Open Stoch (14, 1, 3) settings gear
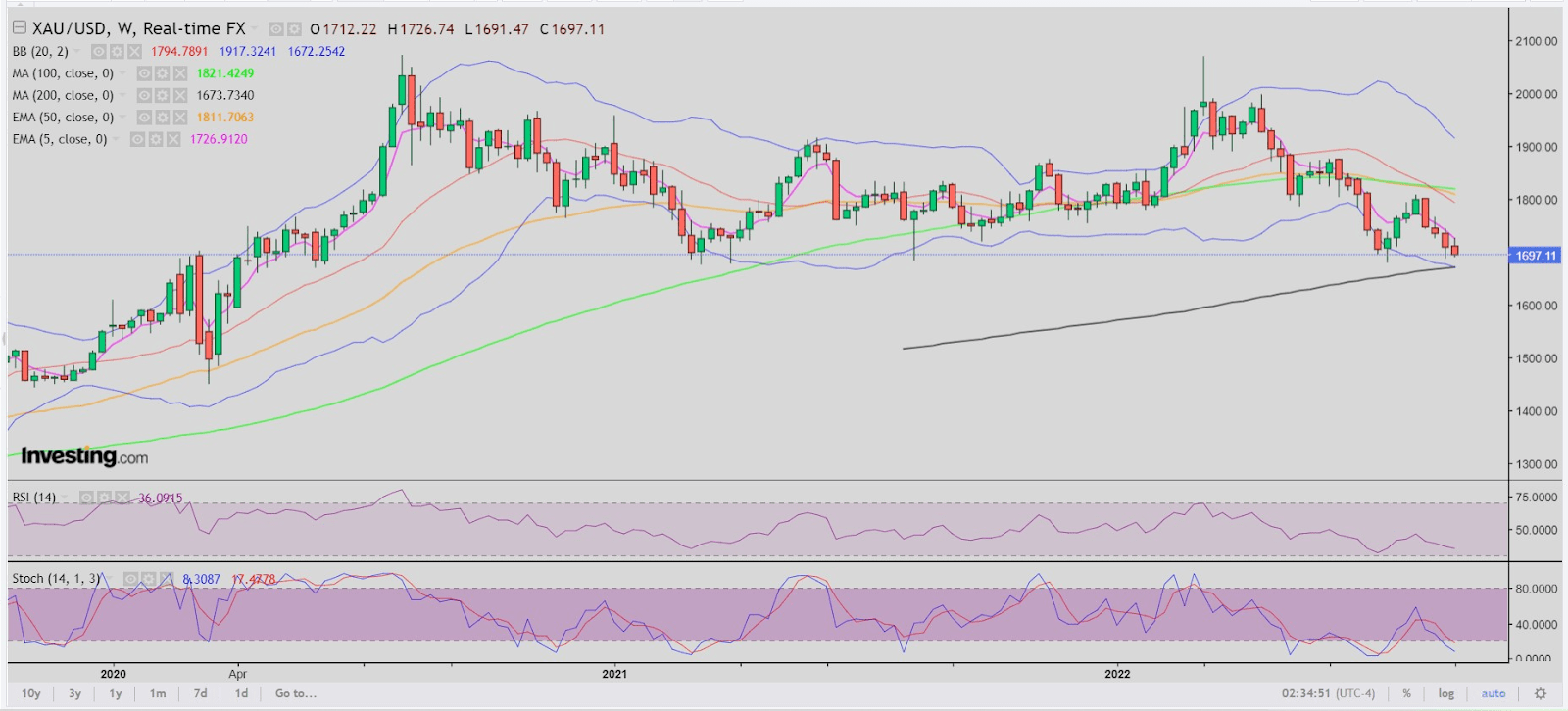Viewport: 1568px width, 711px height. point(148,579)
